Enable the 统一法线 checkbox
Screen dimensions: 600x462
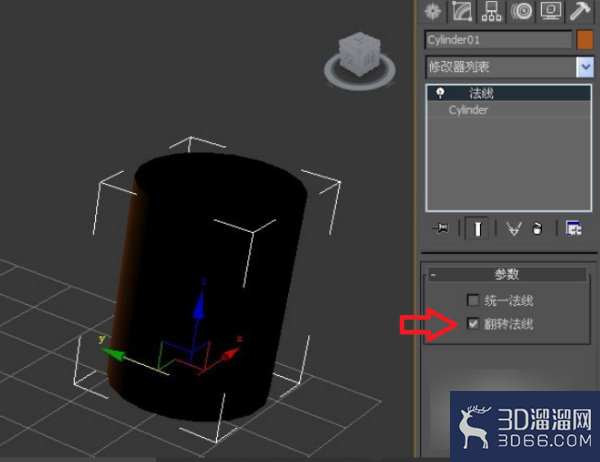point(473,300)
